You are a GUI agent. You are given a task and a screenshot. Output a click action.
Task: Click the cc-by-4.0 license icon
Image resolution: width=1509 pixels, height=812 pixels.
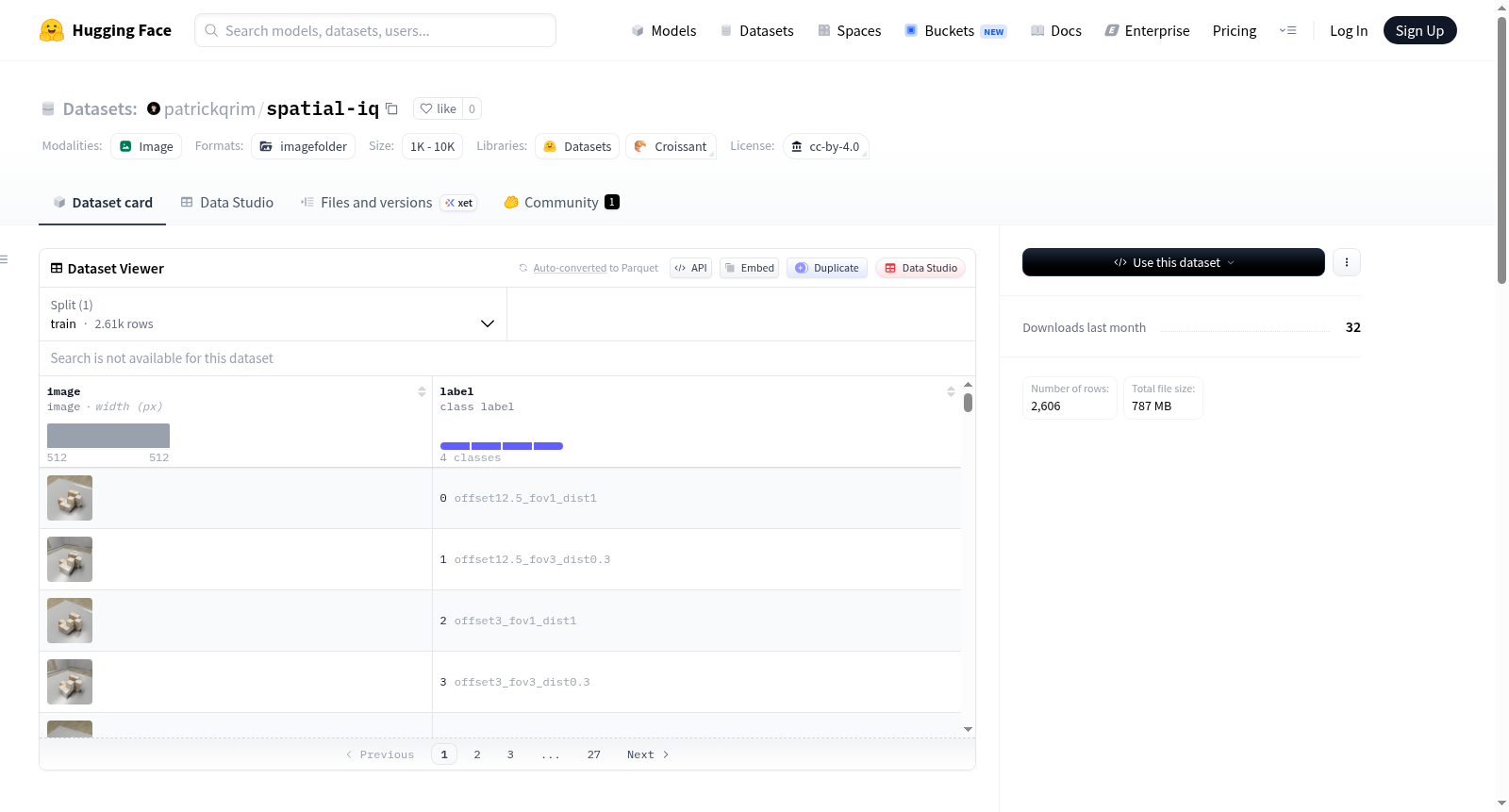[797, 146]
